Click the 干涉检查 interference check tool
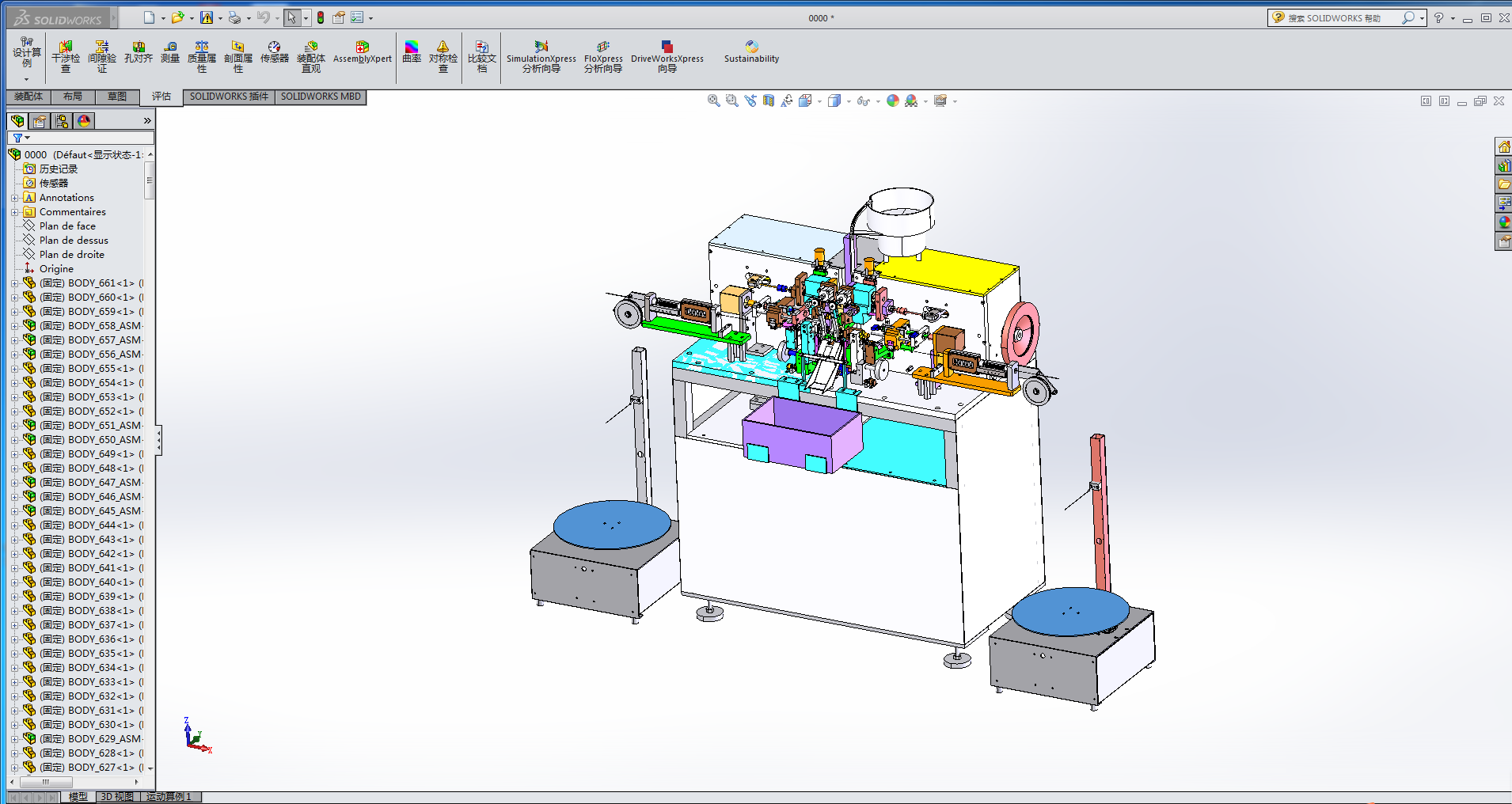This screenshot has height=804, width=1512. click(x=66, y=56)
